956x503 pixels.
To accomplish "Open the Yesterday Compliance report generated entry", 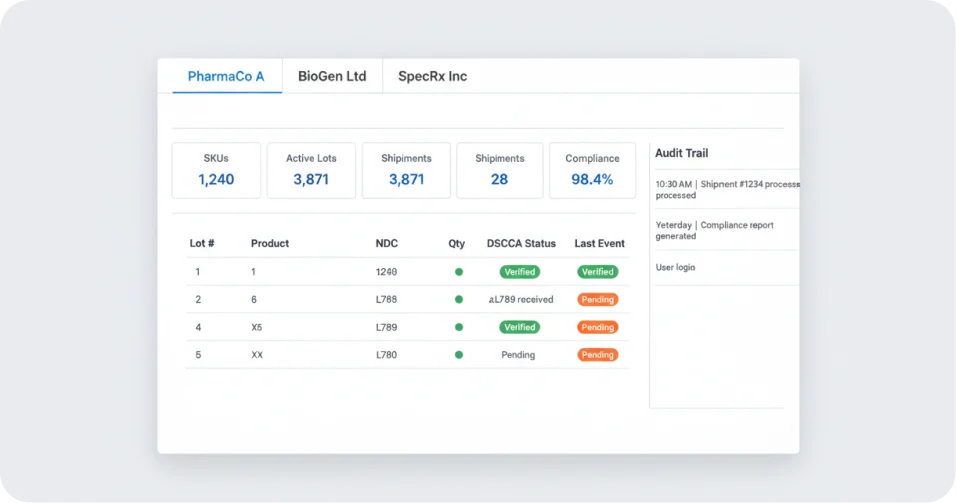I will pyautogui.click(x=715, y=230).
